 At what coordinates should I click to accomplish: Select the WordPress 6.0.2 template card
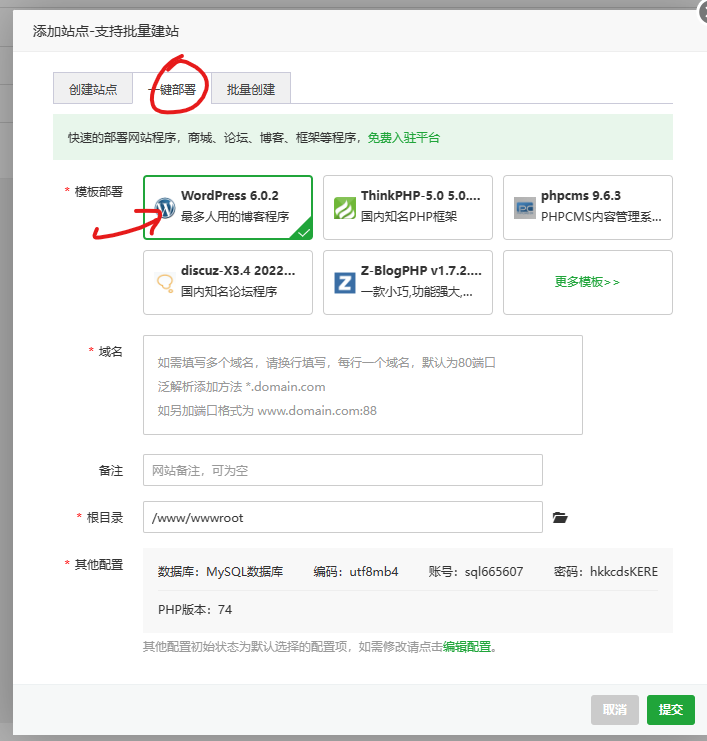[x=228, y=208]
